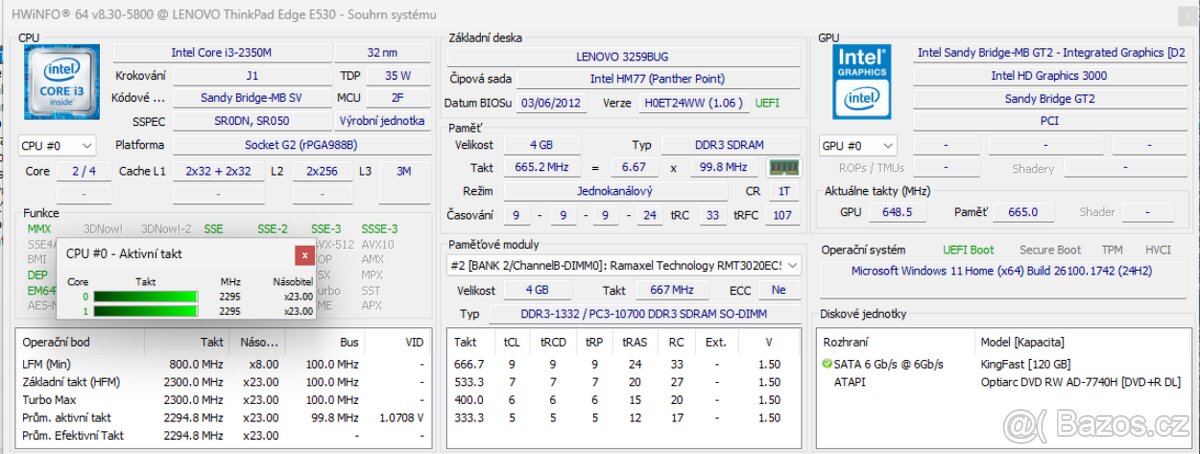Click the module 667 MHz Takt field

[x=675, y=290]
